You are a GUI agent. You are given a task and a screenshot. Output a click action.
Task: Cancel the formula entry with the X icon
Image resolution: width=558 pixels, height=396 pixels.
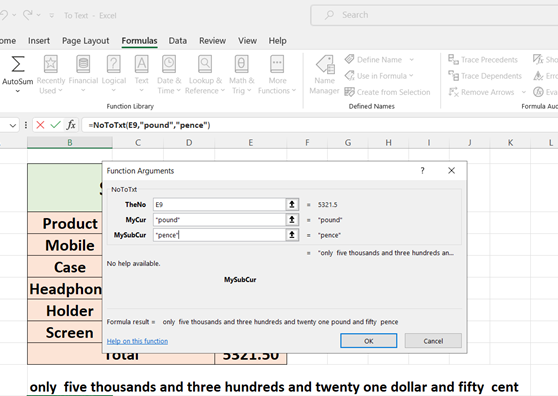[40, 125]
